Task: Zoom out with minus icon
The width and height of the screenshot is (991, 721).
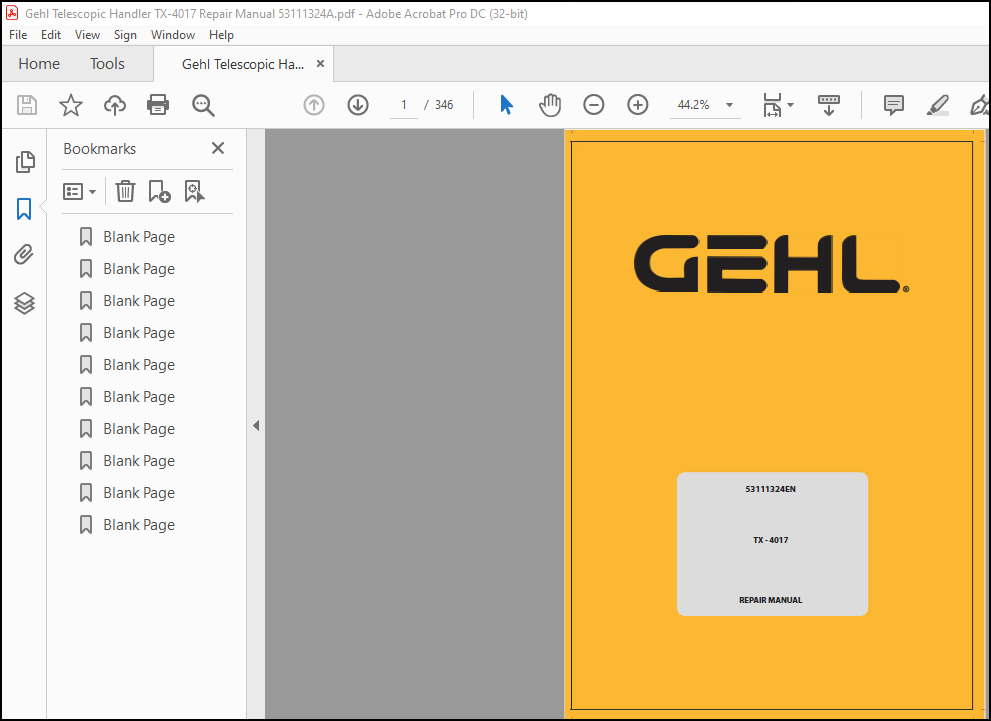Action: (593, 105)
